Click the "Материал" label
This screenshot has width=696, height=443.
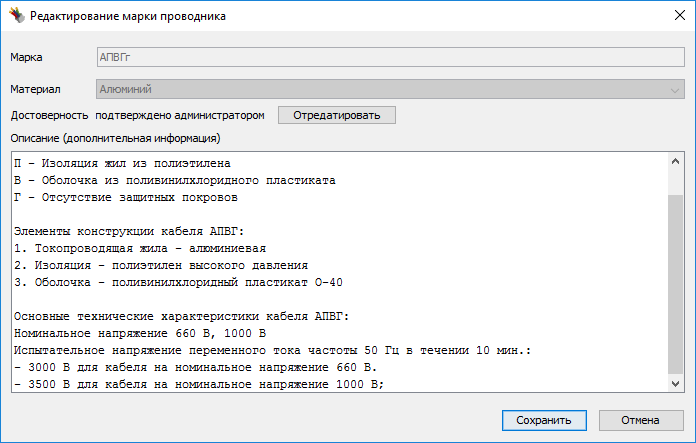pyautogui.click(x=36, y=89)
